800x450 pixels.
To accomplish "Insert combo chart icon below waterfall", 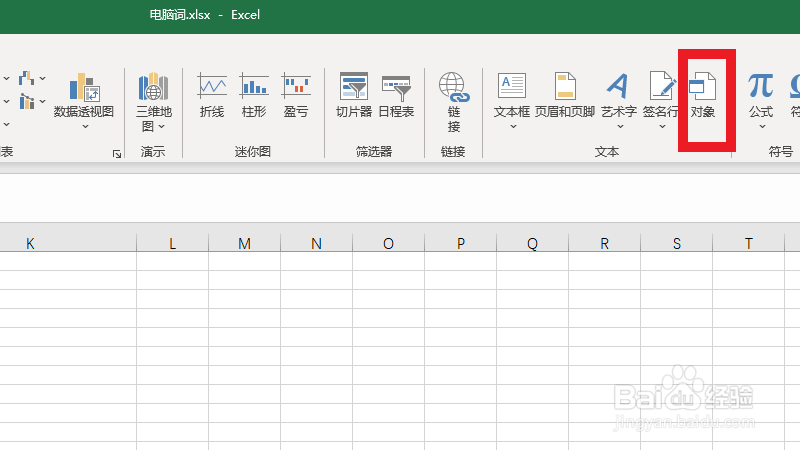I will pos(27,101).
